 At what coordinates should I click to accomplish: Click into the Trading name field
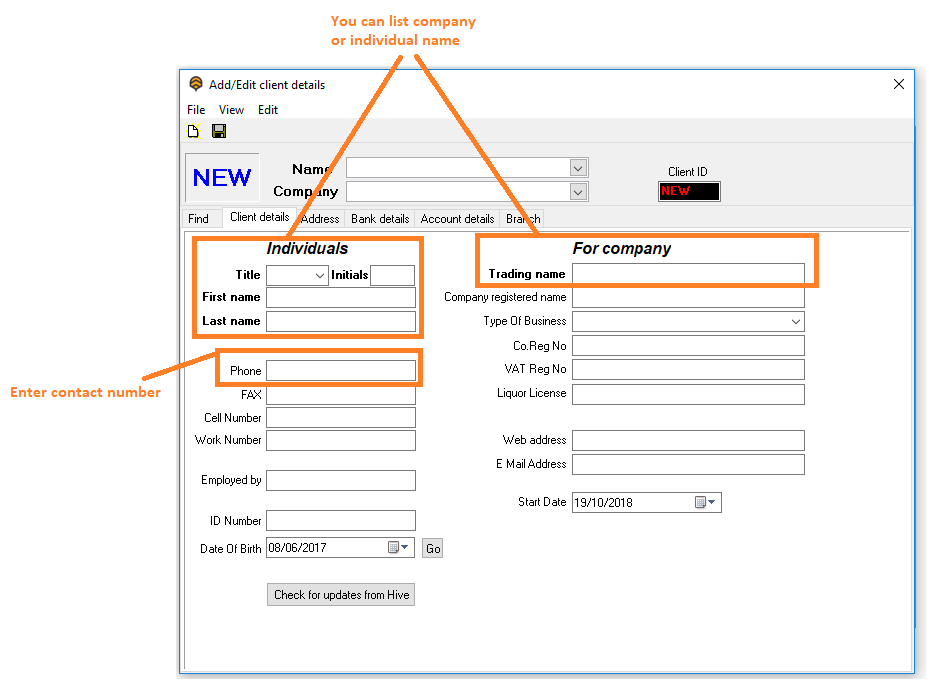pos(688,274)
